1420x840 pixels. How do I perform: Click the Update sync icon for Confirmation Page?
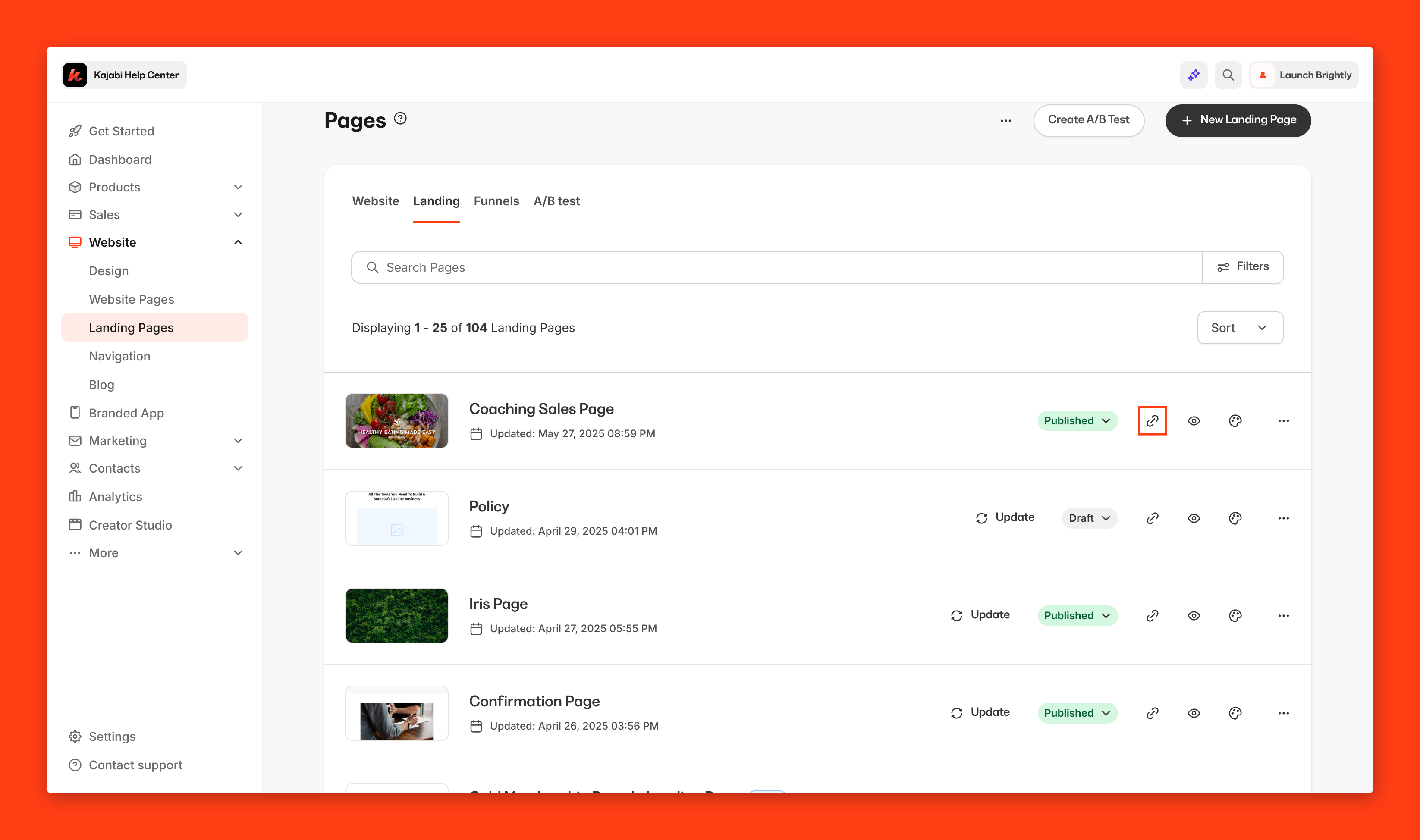coord(956,713)
